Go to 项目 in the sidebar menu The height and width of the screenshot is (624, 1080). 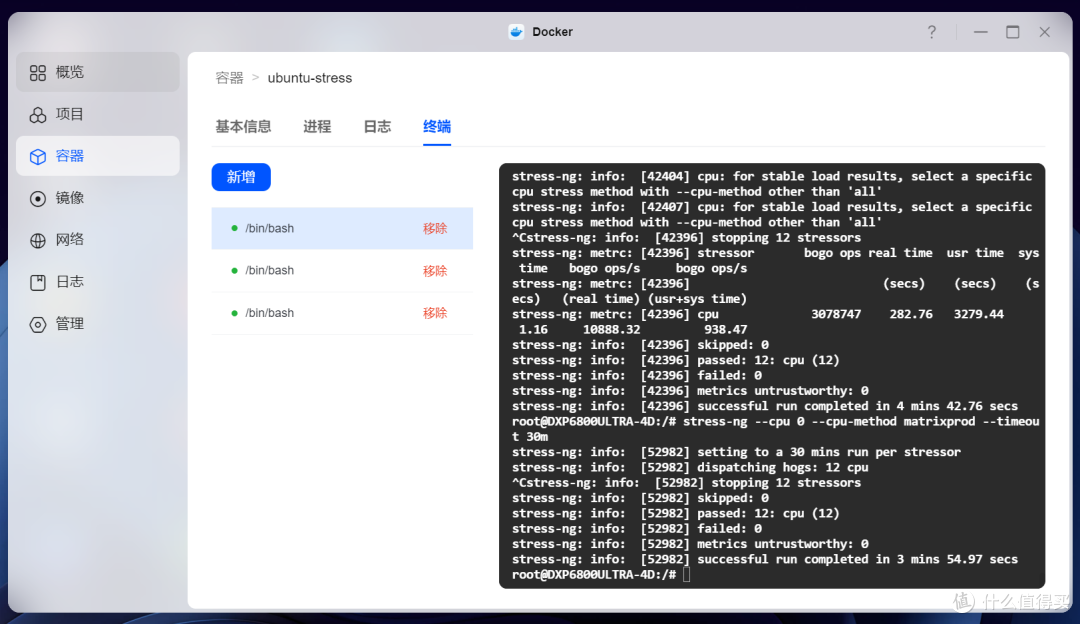click(98, 114)
